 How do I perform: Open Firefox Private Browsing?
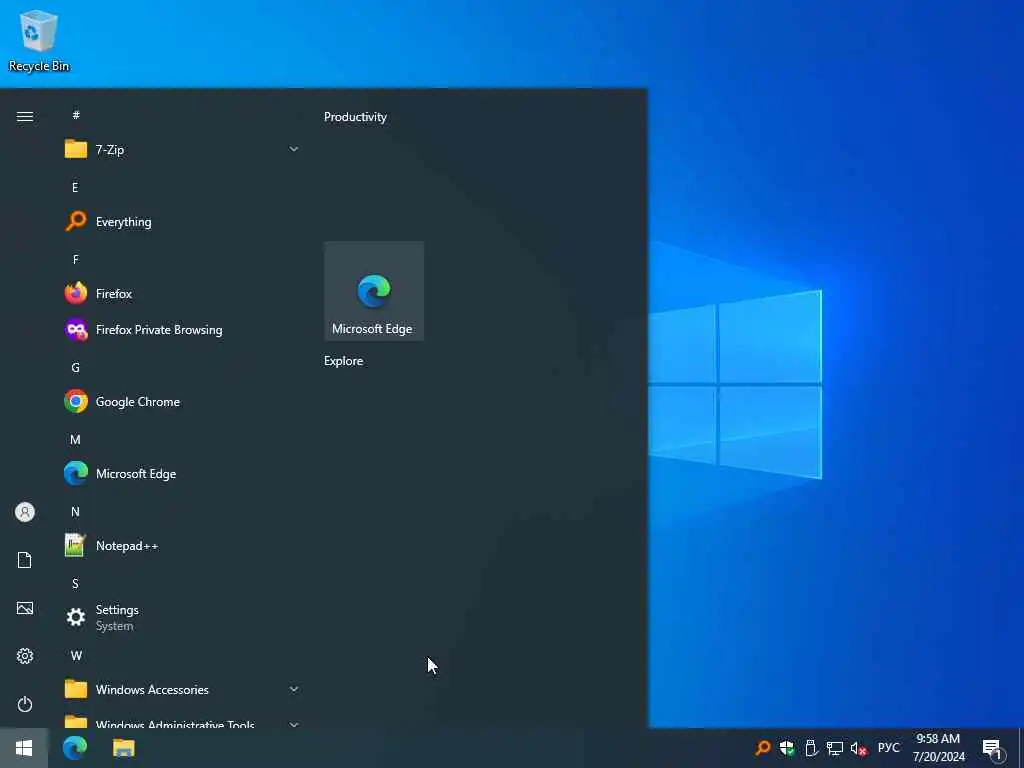point(182,330)
